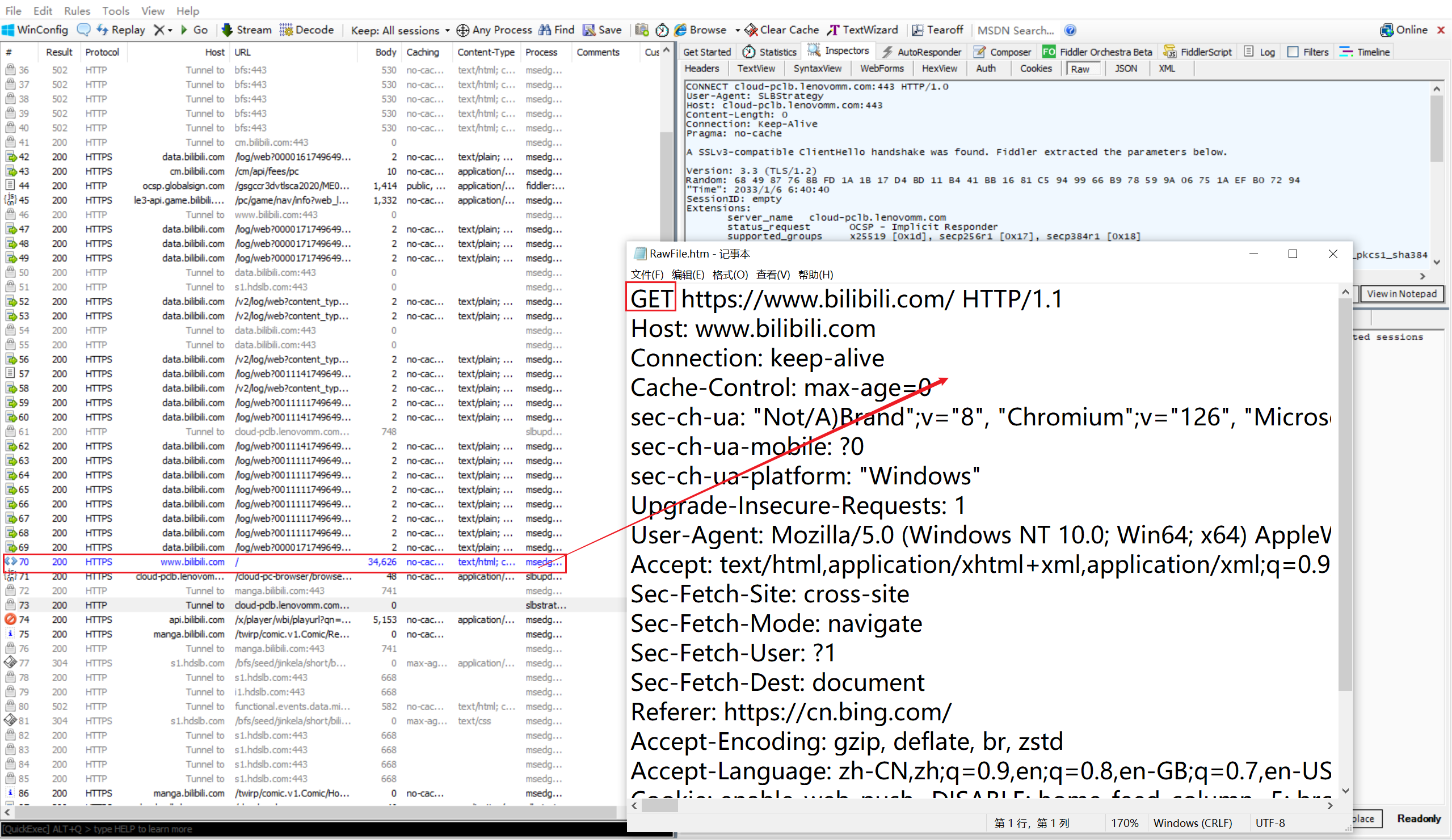Select Headers inspector tab
The width and height of the screenshot is (1452, 840).
pos(701,69)
